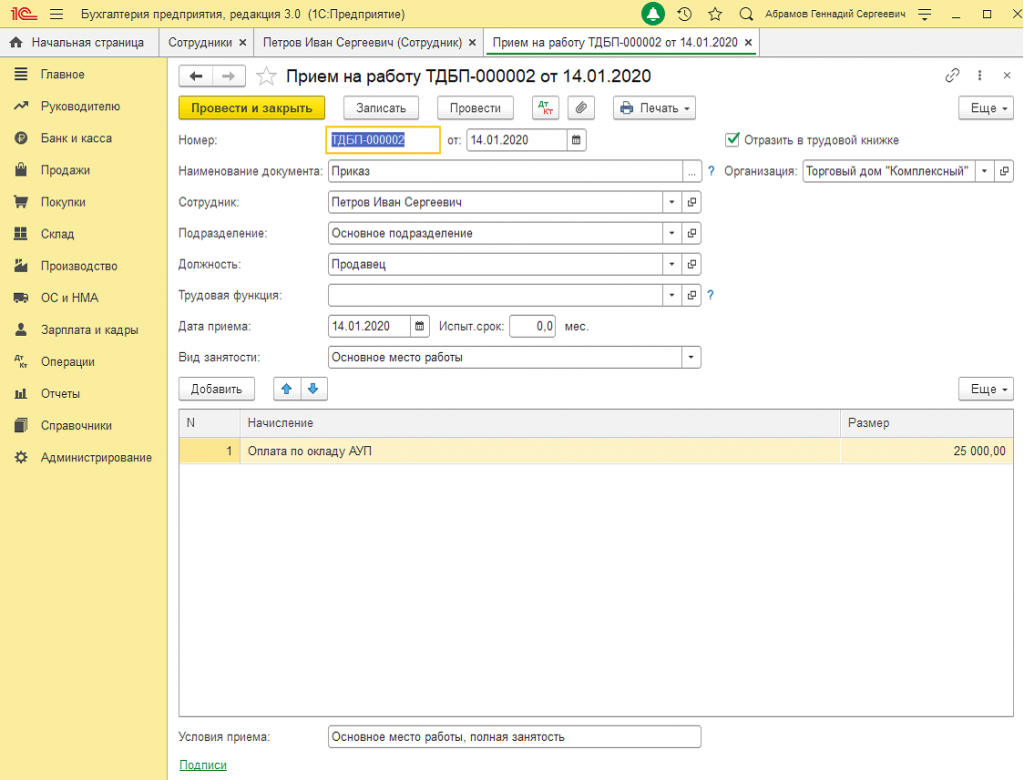Image resolution: width=1024 pixels, height=780 pixels.
Task: Select the Оплата по окладу АУП row
Action: tap(596, 451)
